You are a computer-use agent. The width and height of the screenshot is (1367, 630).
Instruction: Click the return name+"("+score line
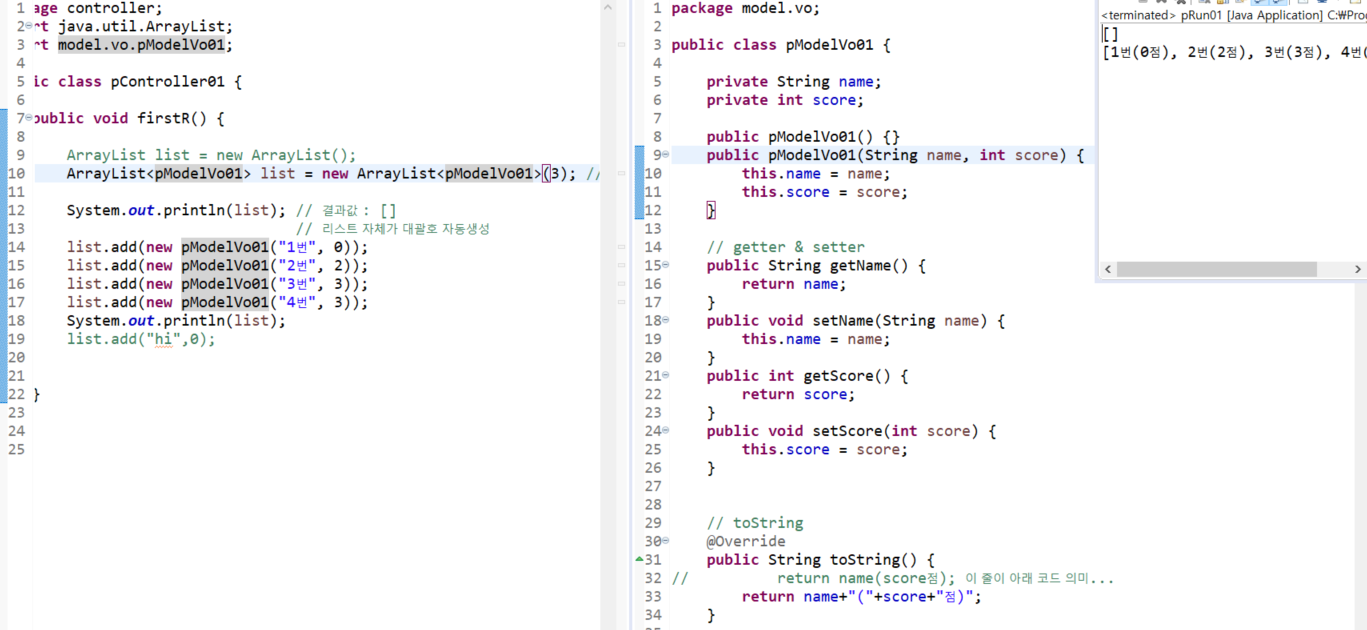pos(862,597)
